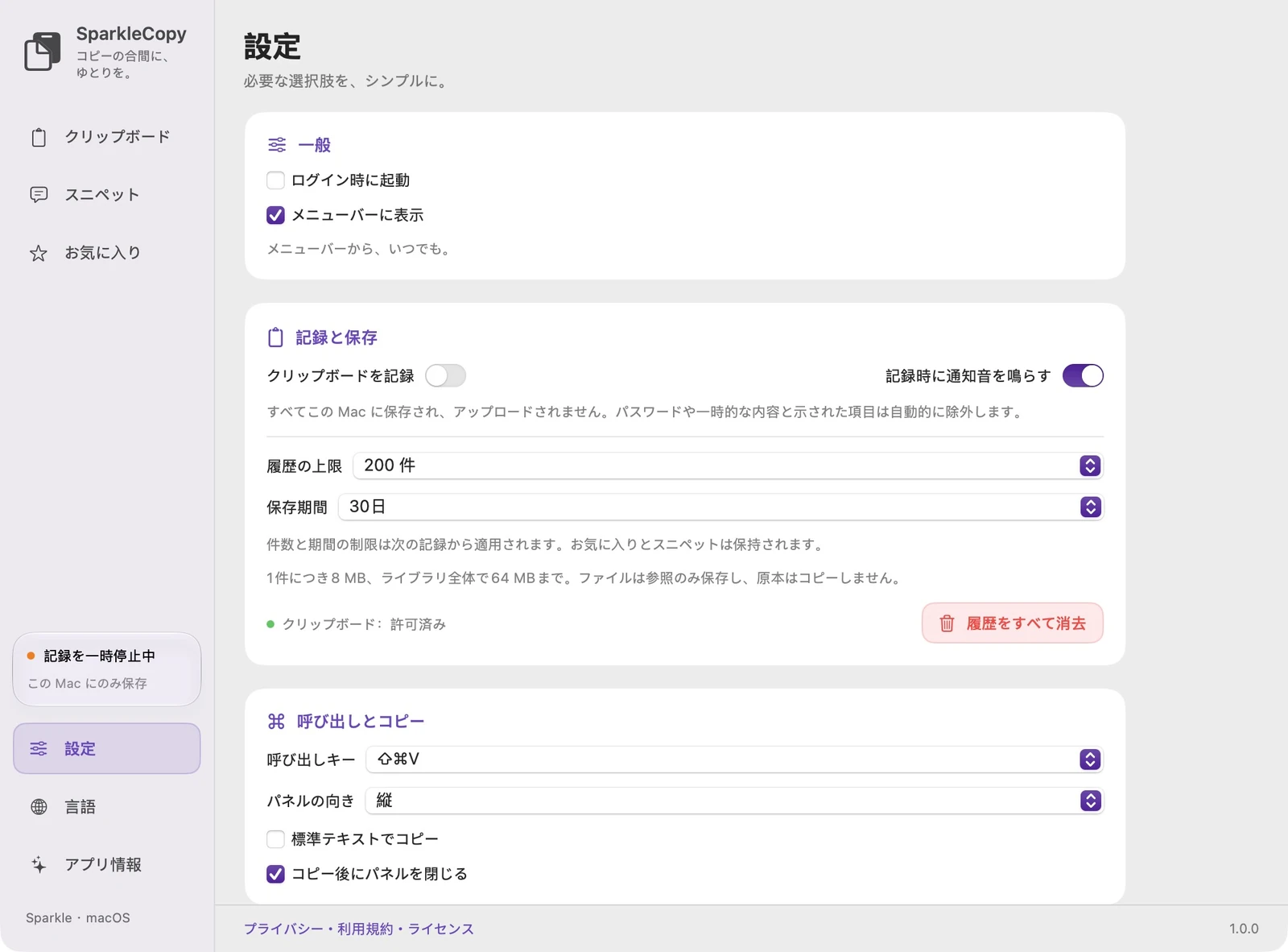Click the command-key icon beside 呼び出しとコピー

click(276, 722)
